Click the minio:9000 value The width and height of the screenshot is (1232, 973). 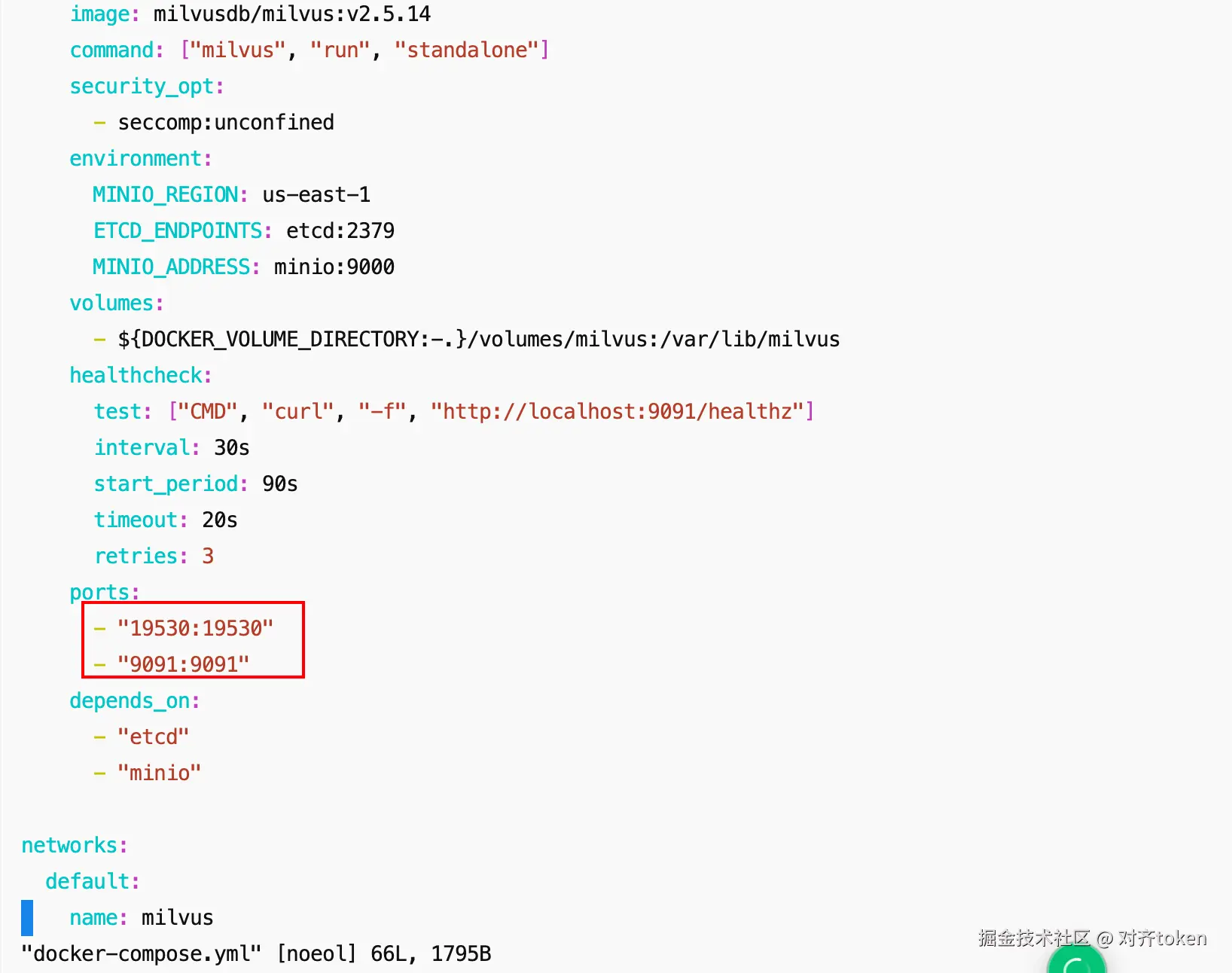coord(334,267)
